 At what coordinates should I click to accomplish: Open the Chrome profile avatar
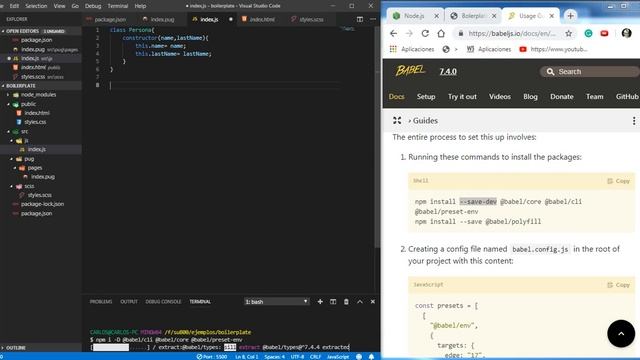coord(627,33)
